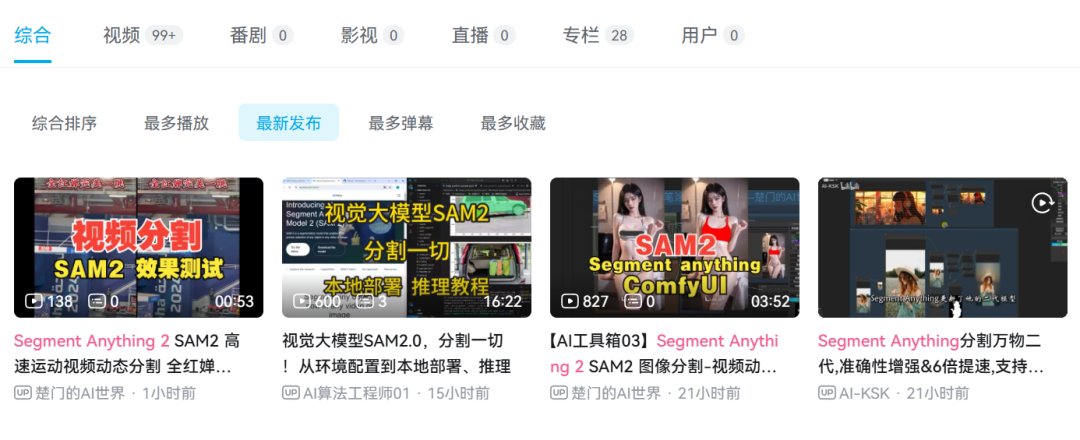The height and width of the screenshot is (440, 1080).
Task: Visit uploader 楚门的AI世界 posted 1小时前
Action: click(x=80, y=393)
